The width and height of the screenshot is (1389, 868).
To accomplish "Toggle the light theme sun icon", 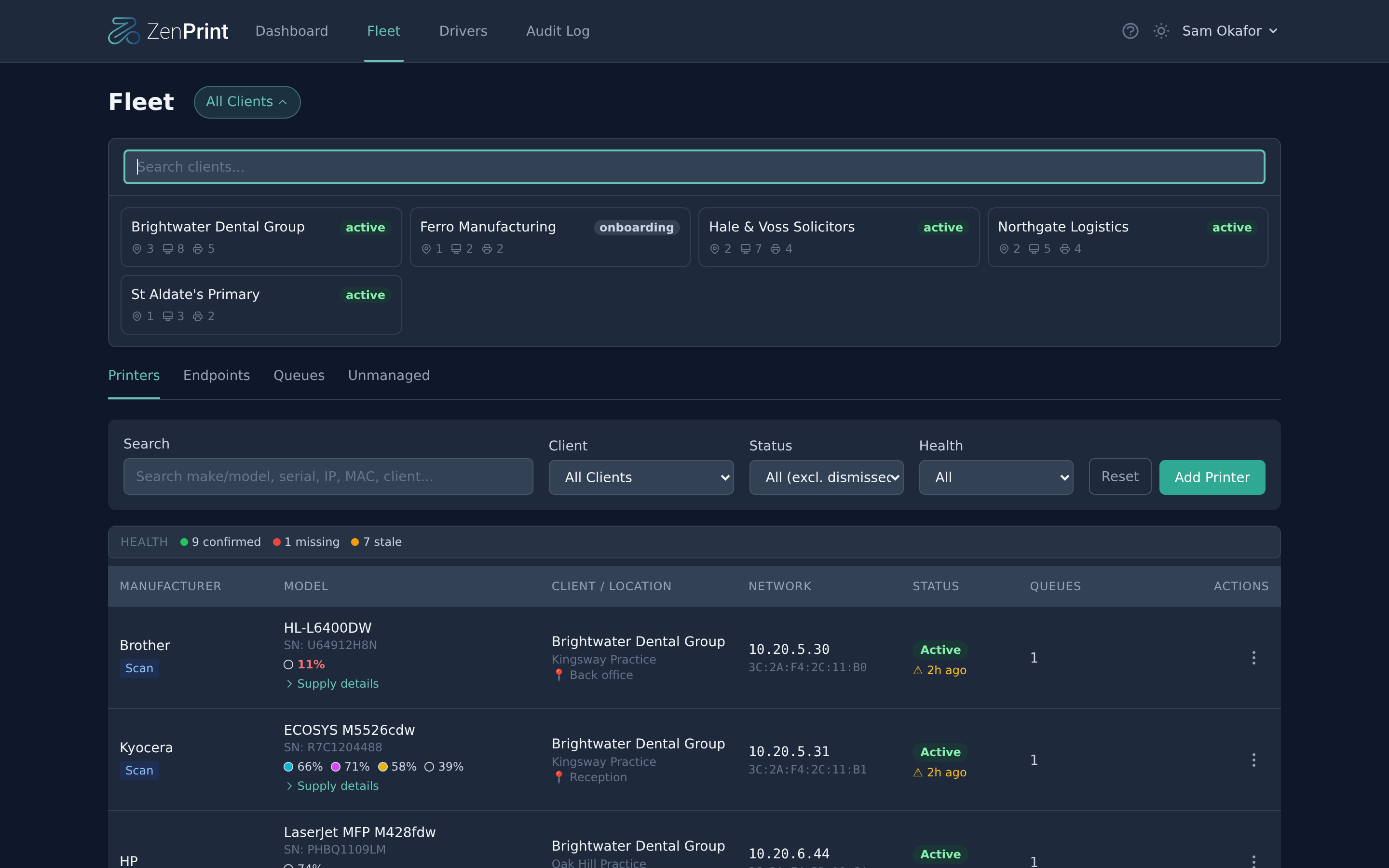I will [1161, 31].
